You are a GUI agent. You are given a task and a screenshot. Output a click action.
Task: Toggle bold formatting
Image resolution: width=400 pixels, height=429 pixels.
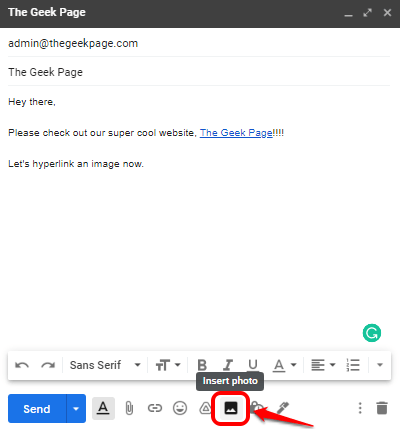point(202,365)
